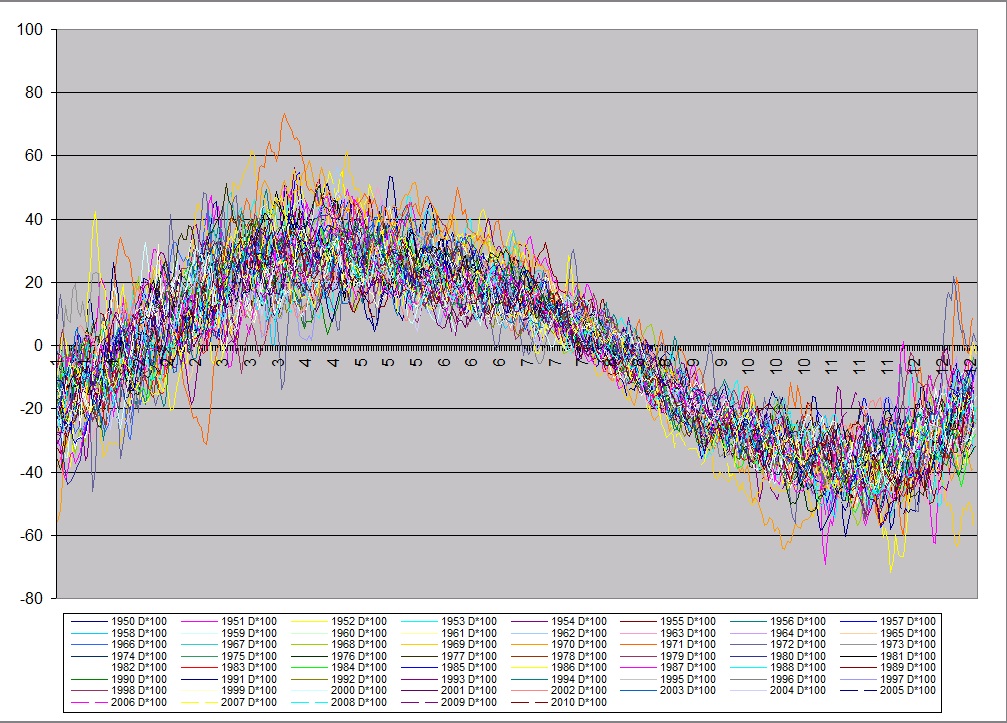Select the 1984 D*100 legend entry

359,668
